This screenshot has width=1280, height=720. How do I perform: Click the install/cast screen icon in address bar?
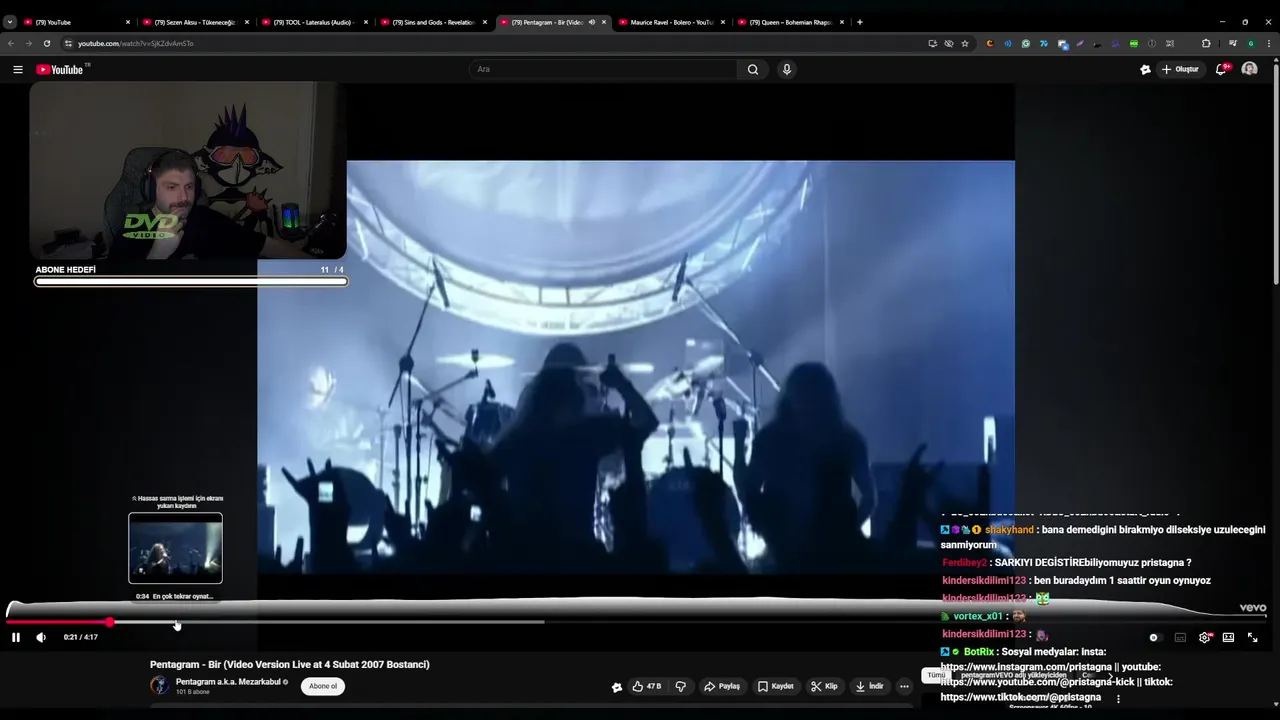point(932,43)
